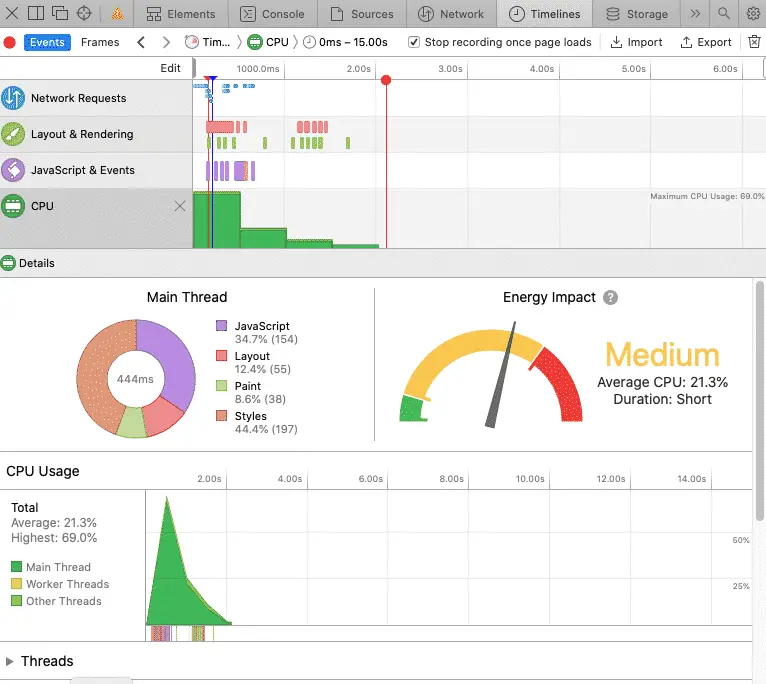Detach inspector into separate window

(60, 13)
